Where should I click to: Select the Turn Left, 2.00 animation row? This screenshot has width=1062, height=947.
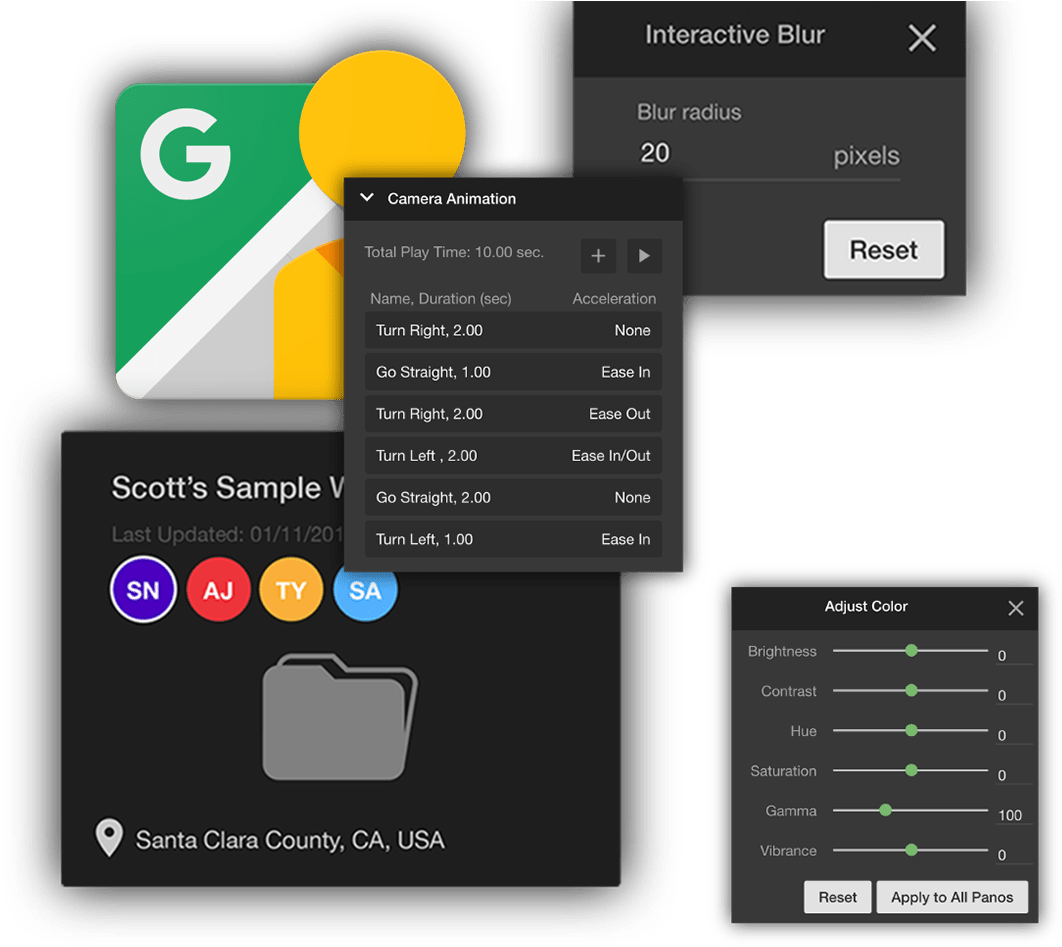(513, 456)
